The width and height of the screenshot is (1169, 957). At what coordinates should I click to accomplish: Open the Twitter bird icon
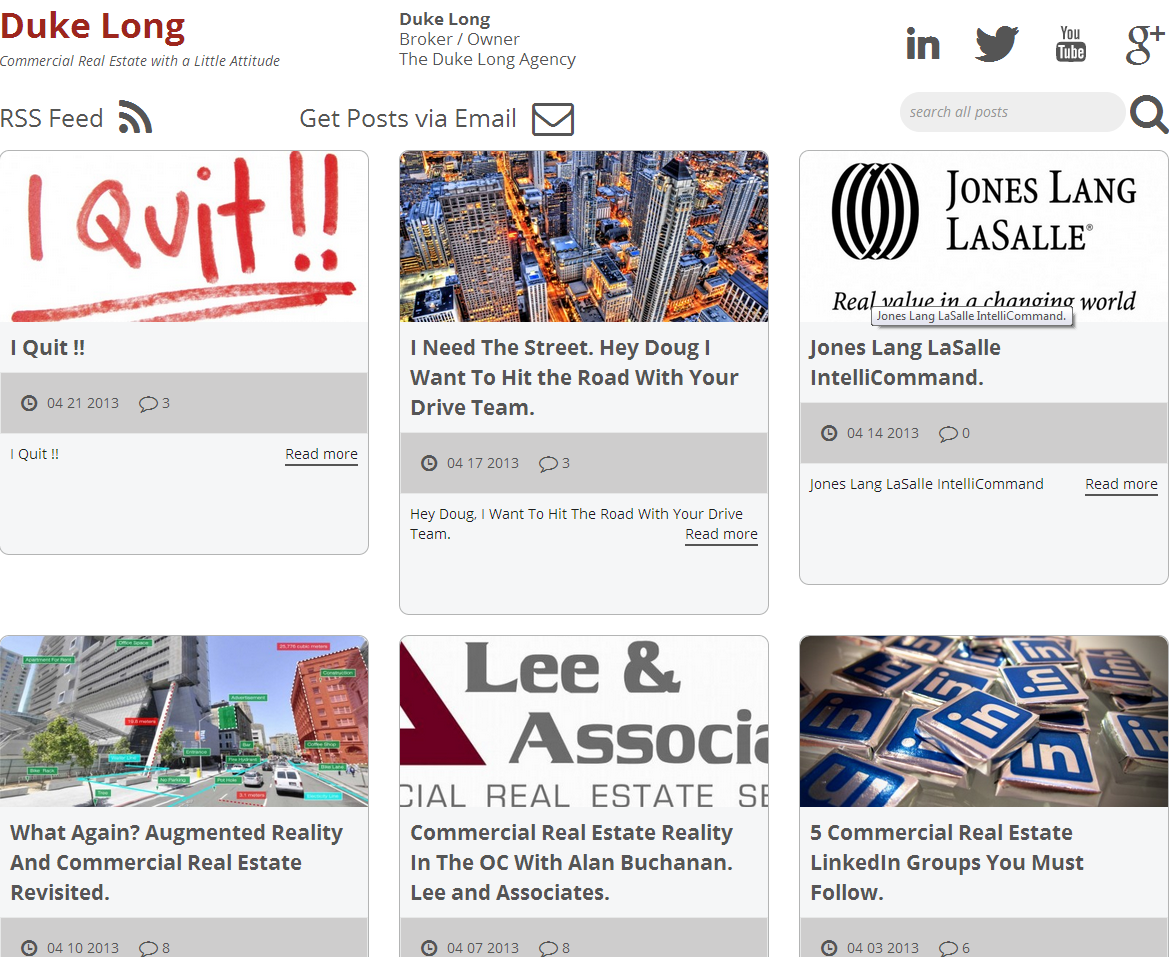pyautogui.click(x=997, y=43)
